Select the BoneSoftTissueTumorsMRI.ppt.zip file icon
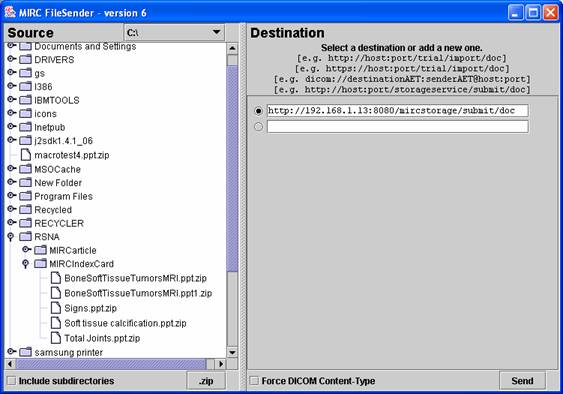The width and height of the screenshot is (563, 394). tap(56, 278)
